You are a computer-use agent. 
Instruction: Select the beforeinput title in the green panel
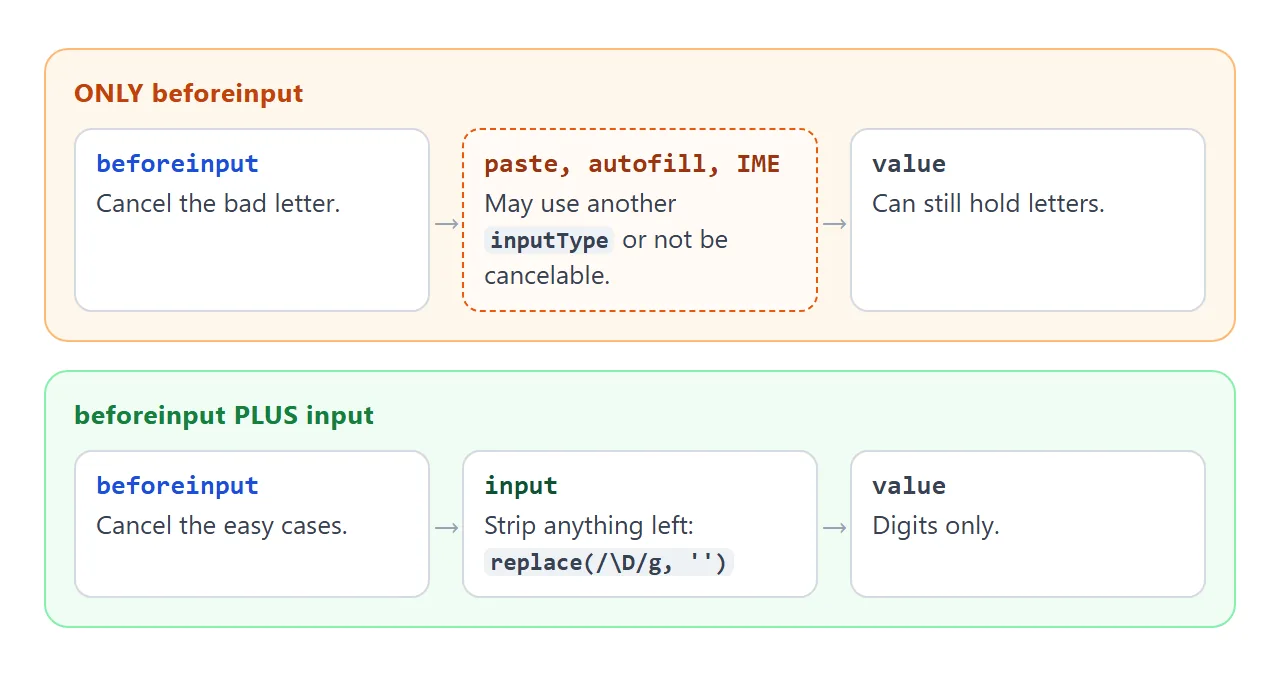tap(177, 486)
